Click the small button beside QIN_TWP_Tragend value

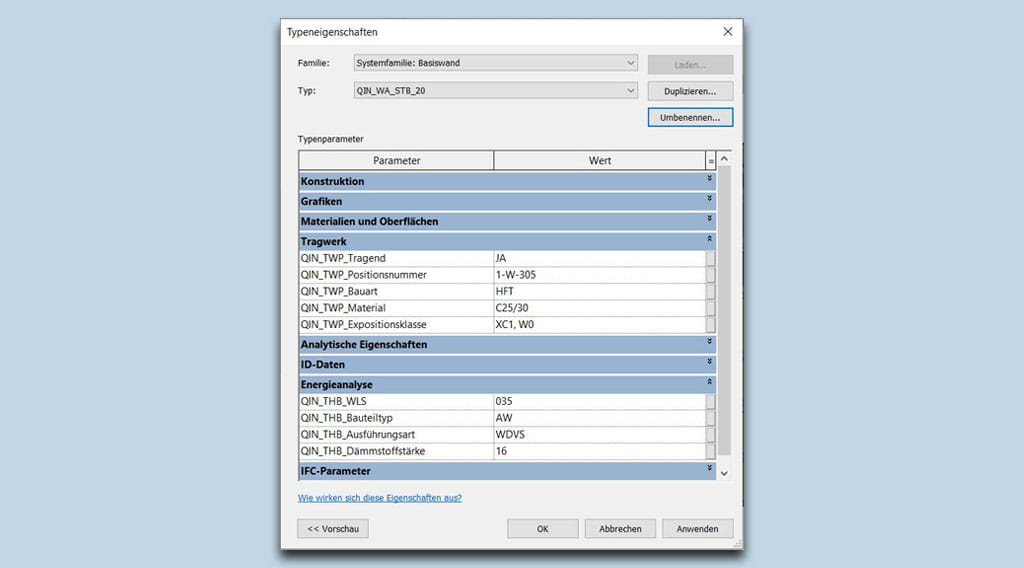click(710, 258)
